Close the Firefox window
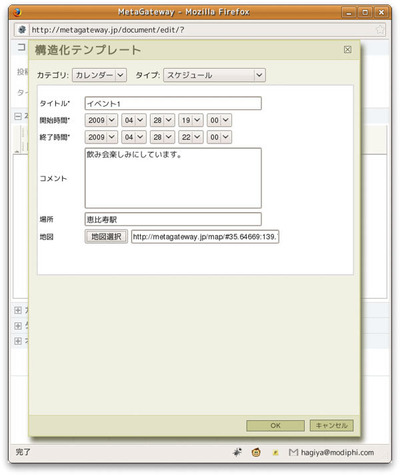The width and height of the screenshot is (400, 475). 381,13
